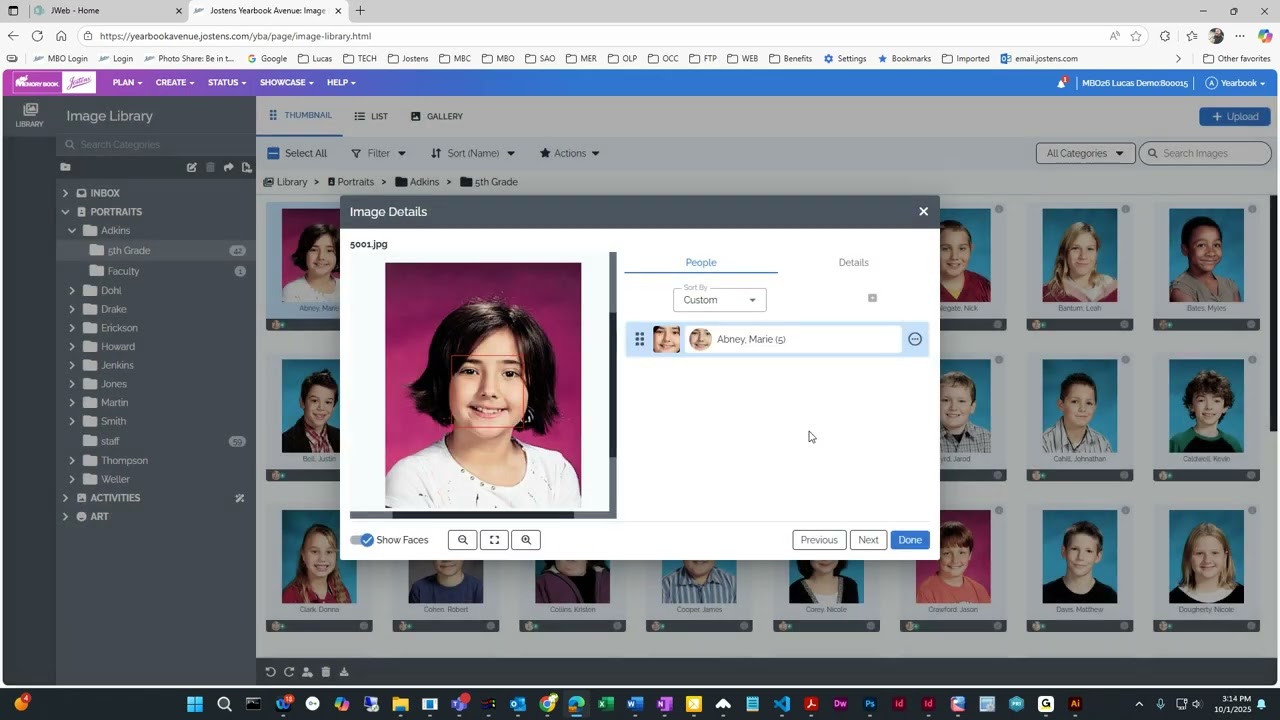This screenshot has height=720, width=1280.
Task: Click the people icon in the bottom toolbar
Action: 307,672
